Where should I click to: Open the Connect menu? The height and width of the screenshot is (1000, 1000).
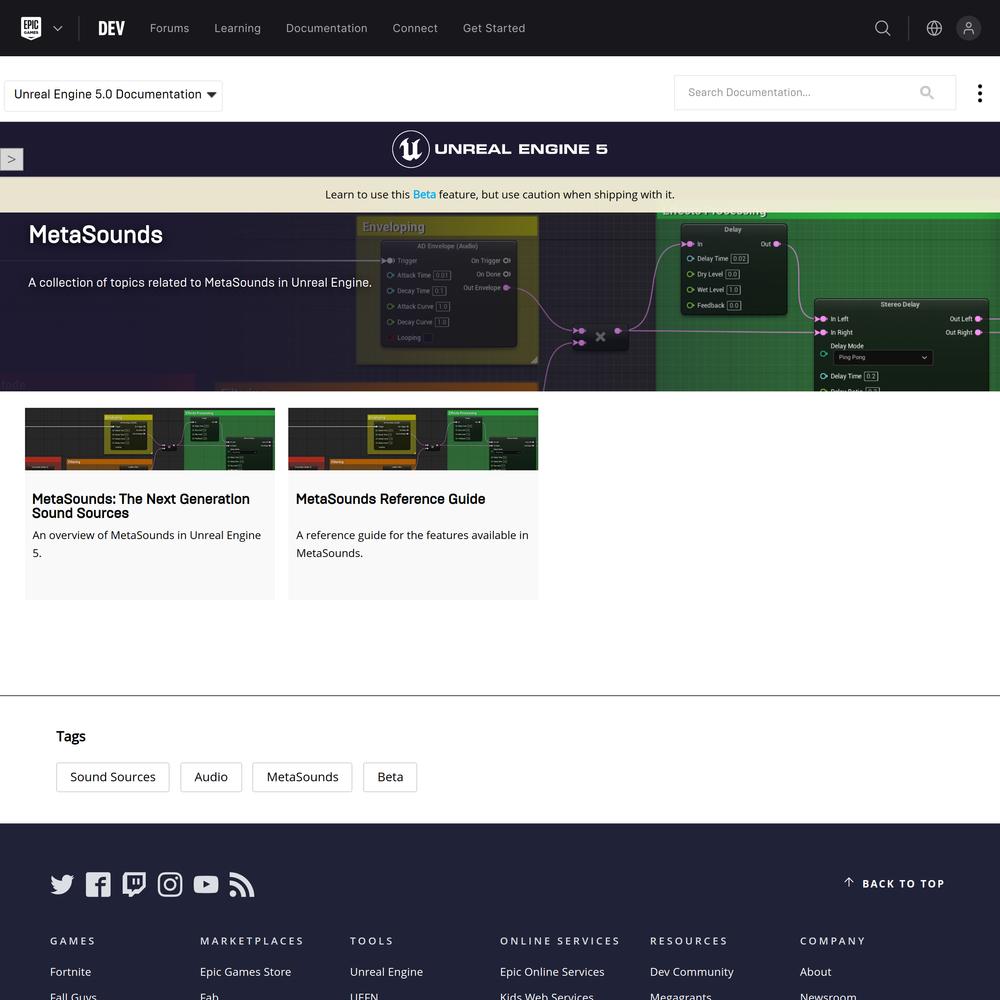tap(415, 28)
